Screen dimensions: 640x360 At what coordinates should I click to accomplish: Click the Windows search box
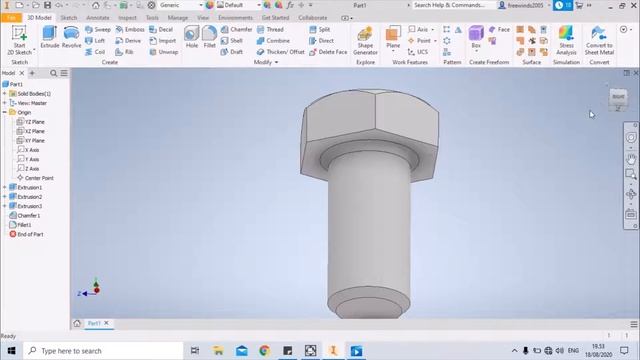103,351
